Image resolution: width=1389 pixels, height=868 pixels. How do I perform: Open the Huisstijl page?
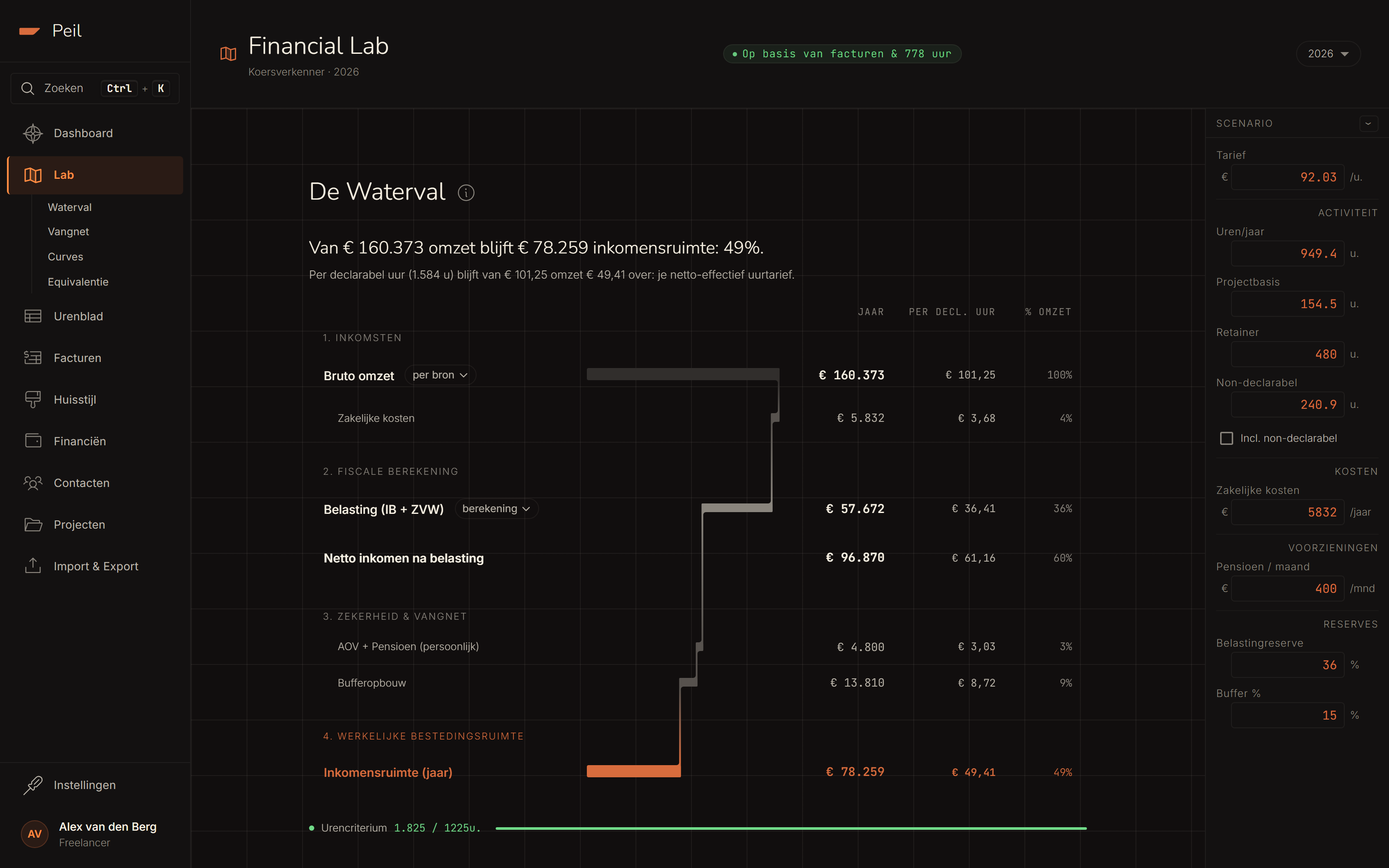(95, 400)
